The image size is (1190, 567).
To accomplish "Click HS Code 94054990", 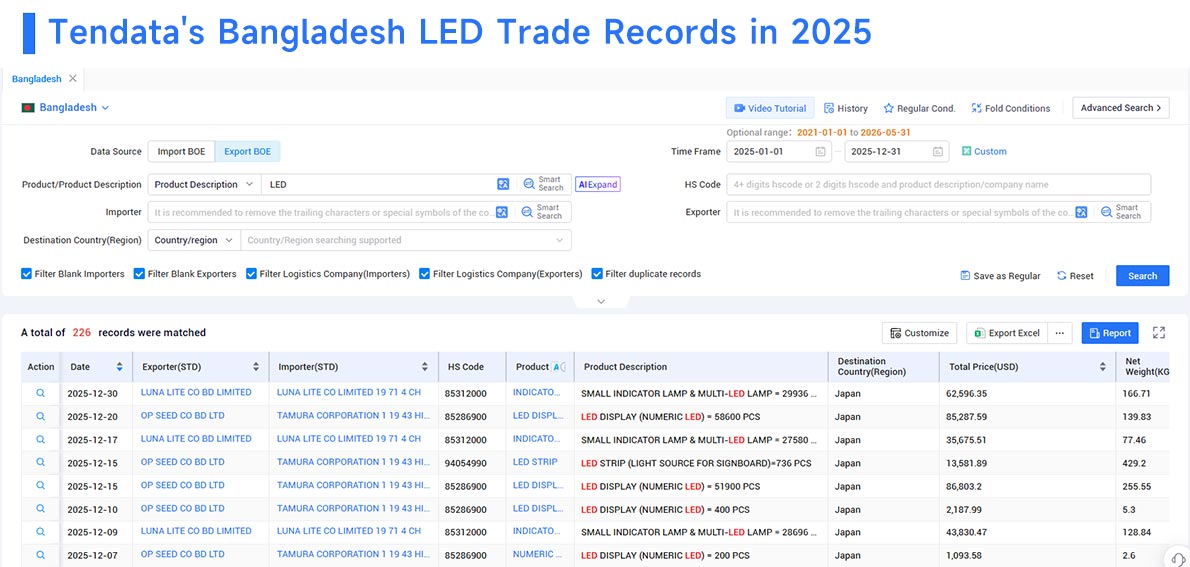I will click(x=465, y=462).
